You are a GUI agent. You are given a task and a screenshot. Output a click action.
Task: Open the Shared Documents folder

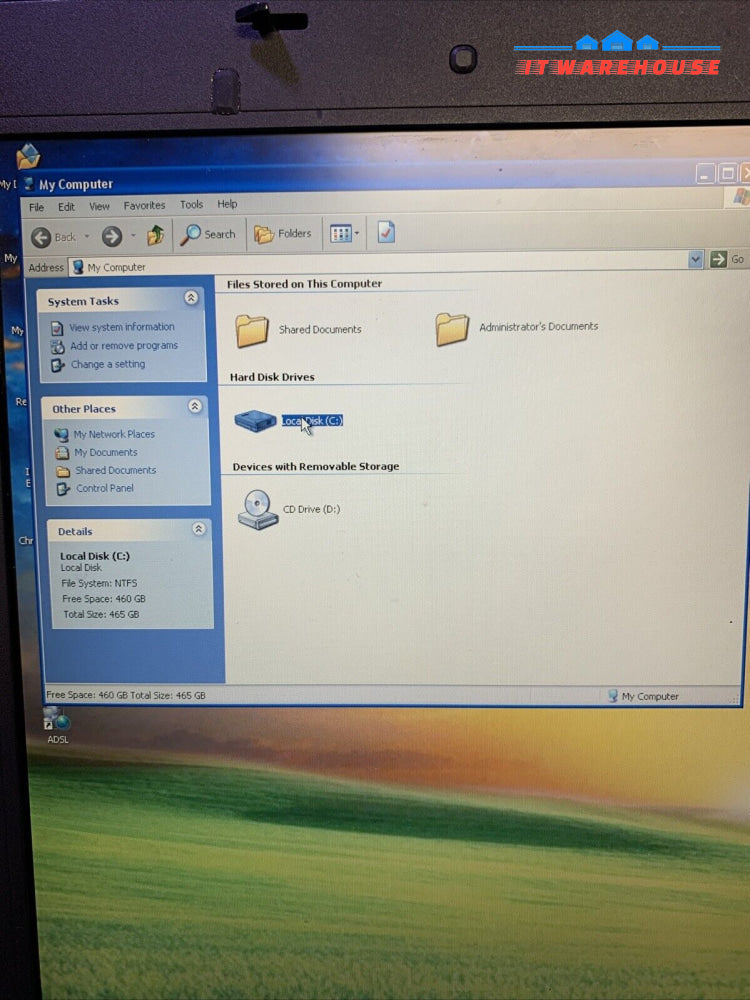click(252, 329)
